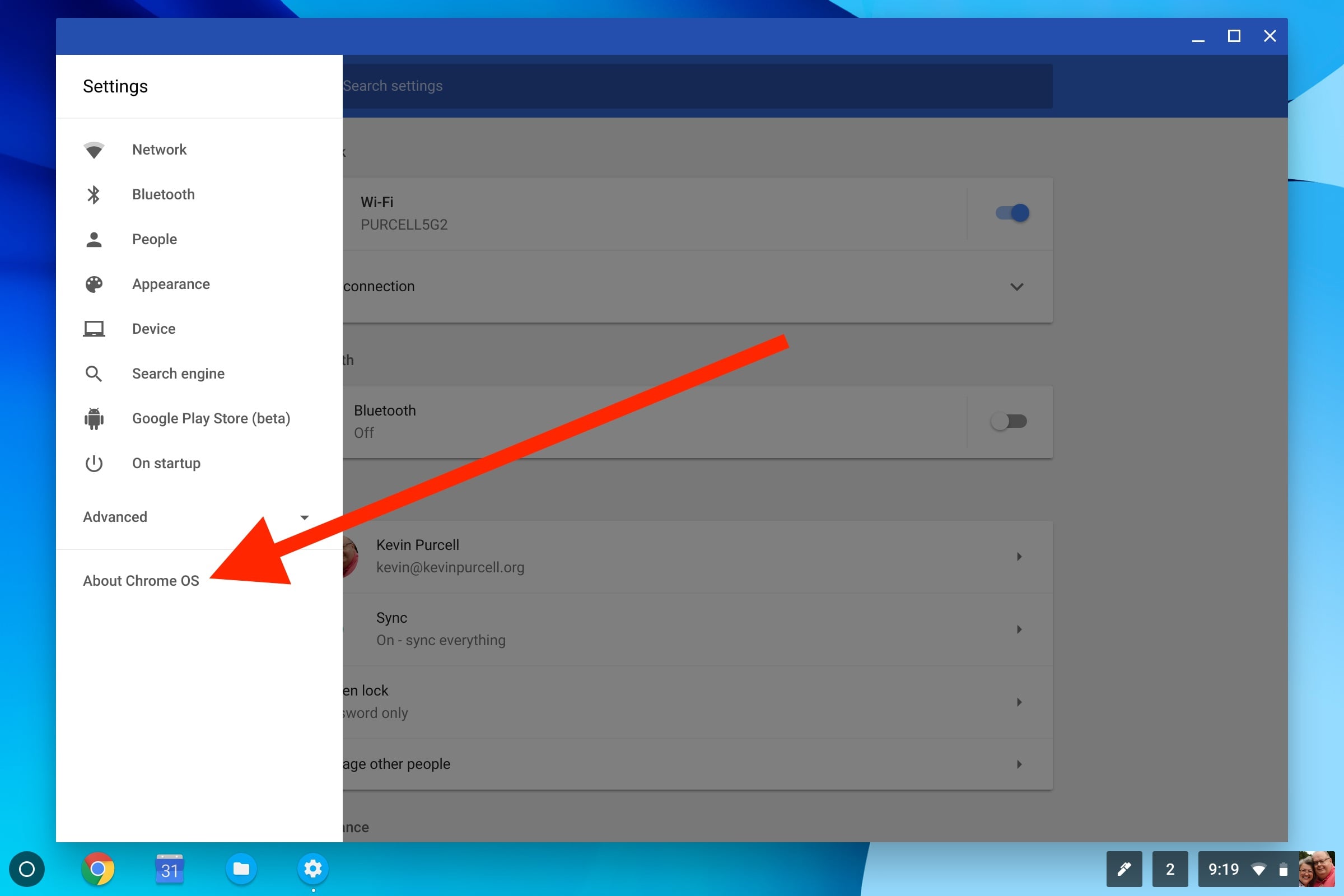Click About Chrome OS
Viewport: 1344px width, 896px height.
141,581
